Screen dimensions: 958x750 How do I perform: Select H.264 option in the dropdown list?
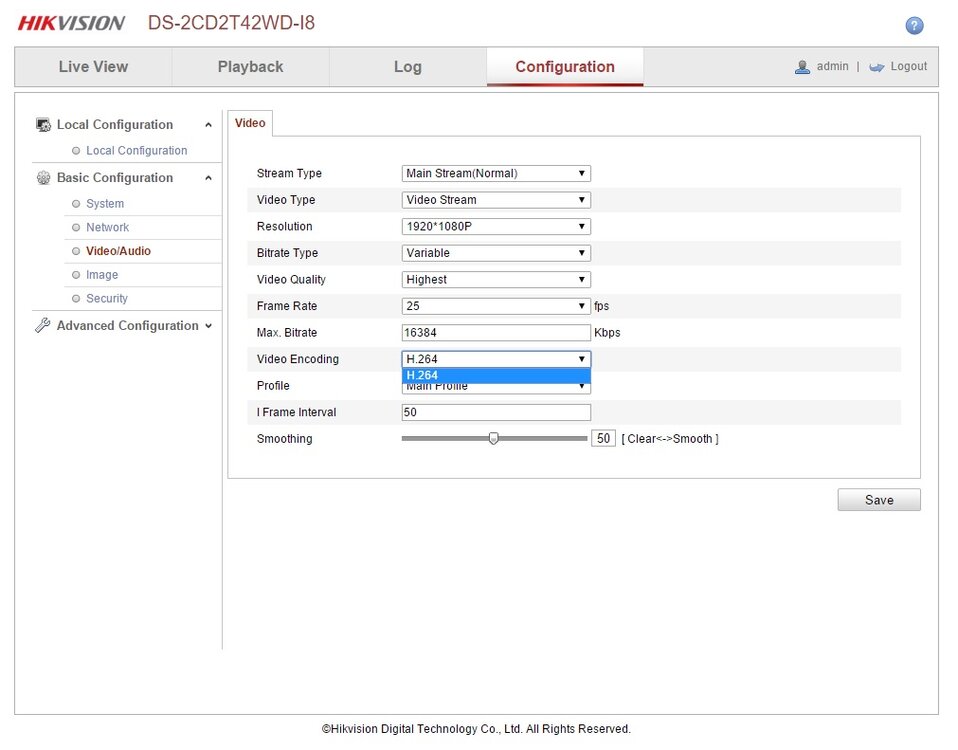(496, 376)
